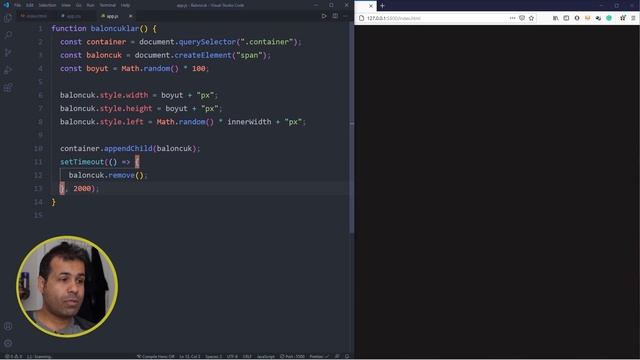Open the File menu
This screenshot has width=640, height=360.
click(x=18, y=5)
